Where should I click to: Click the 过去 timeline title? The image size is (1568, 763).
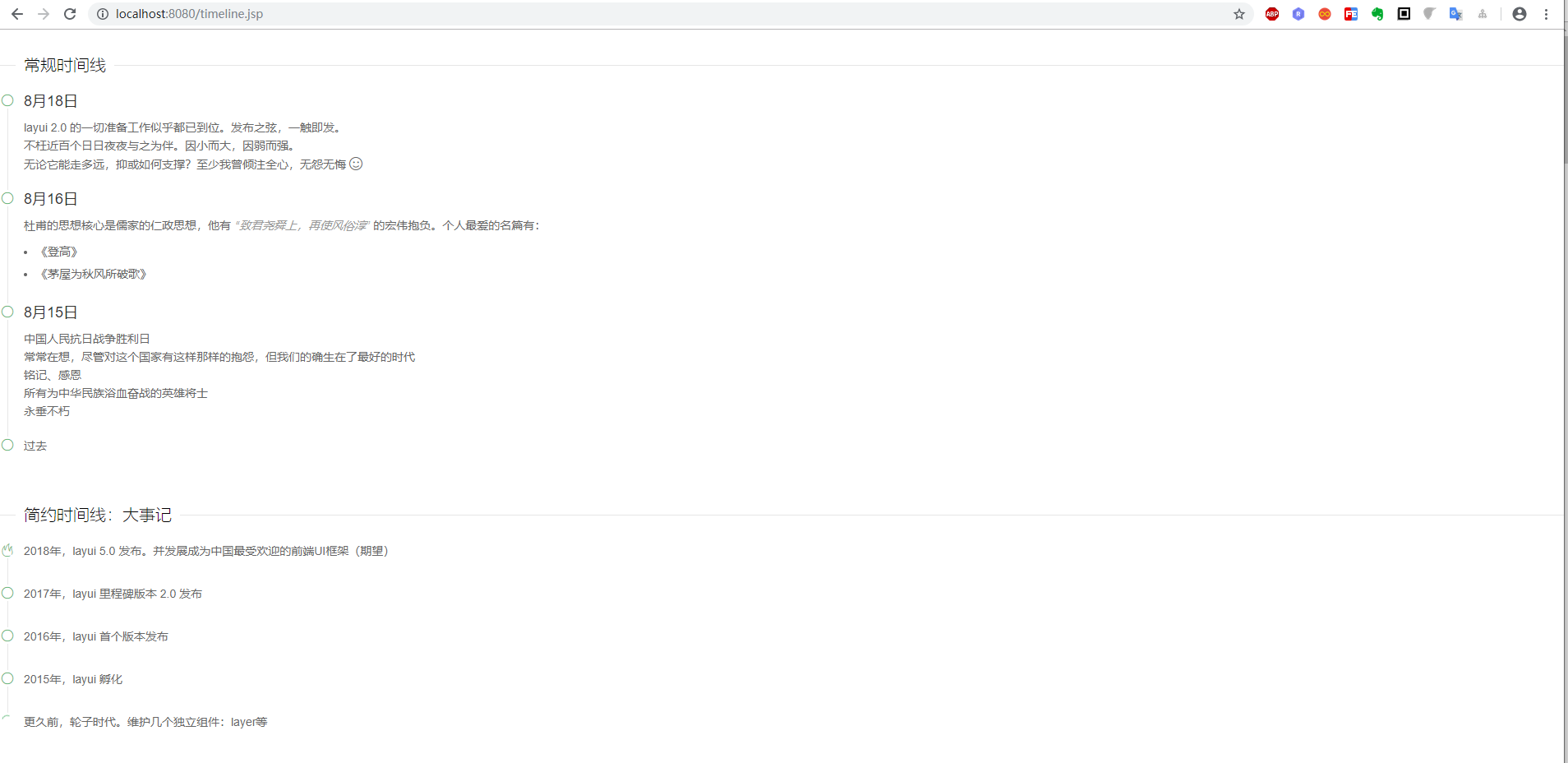pos(35,446)
